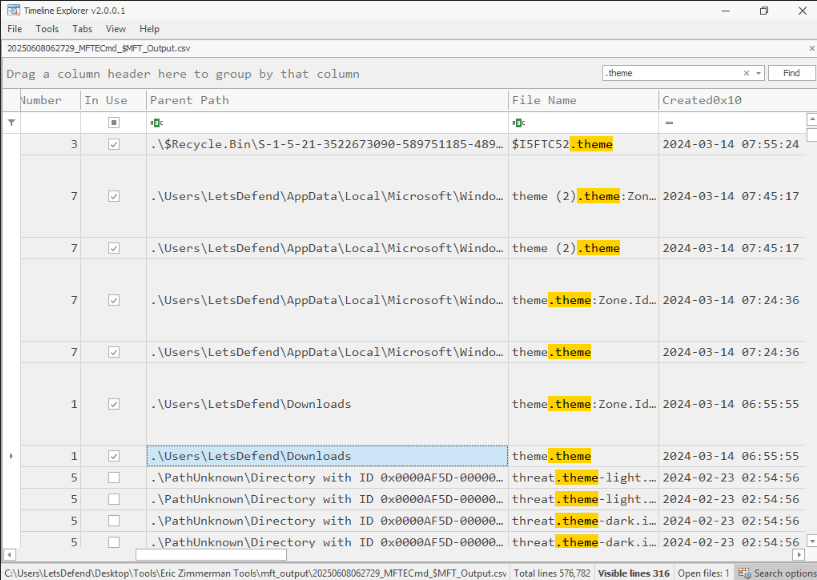The width and height of the screenshot is (817, 580).
Task: Open the View menu
Action: tap(116, 29)
